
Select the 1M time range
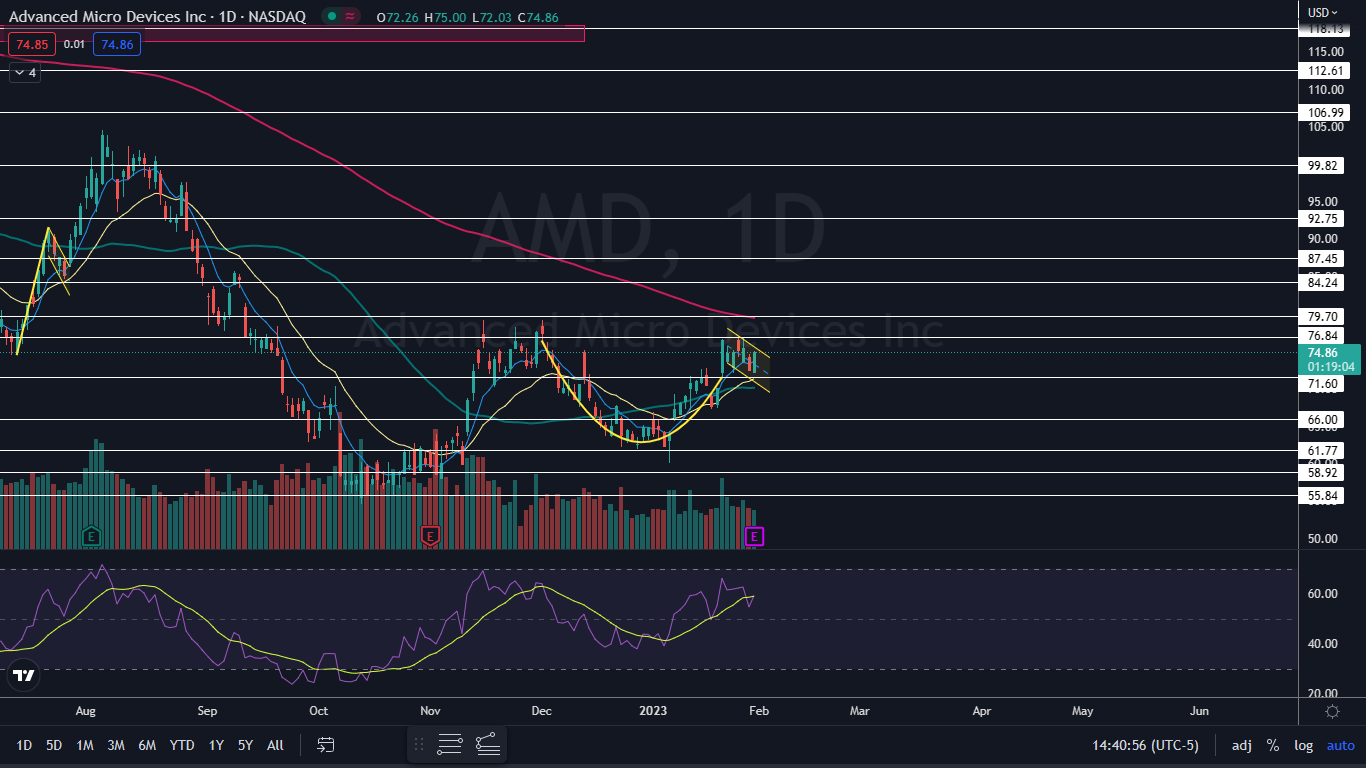pyautogui.click(x=85, y=745)
